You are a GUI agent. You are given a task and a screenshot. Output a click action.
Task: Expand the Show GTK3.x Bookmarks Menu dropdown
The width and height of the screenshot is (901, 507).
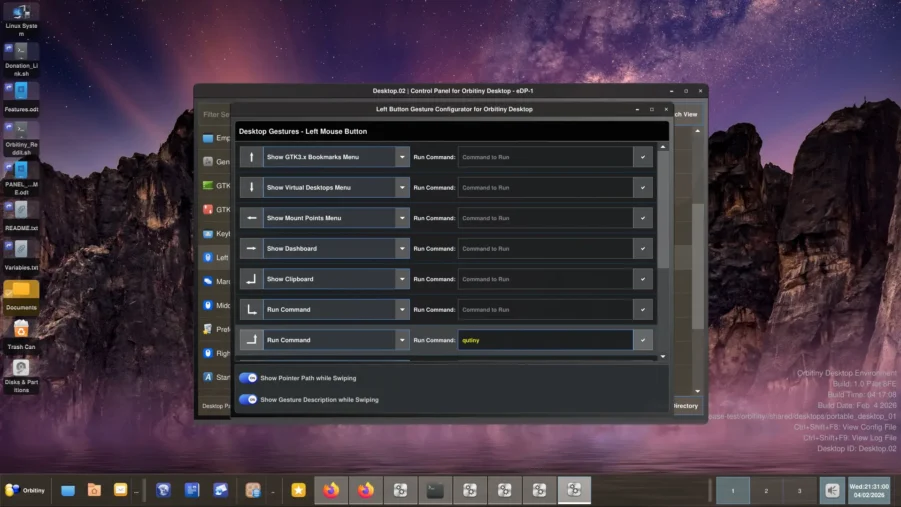tap(402, 157)
